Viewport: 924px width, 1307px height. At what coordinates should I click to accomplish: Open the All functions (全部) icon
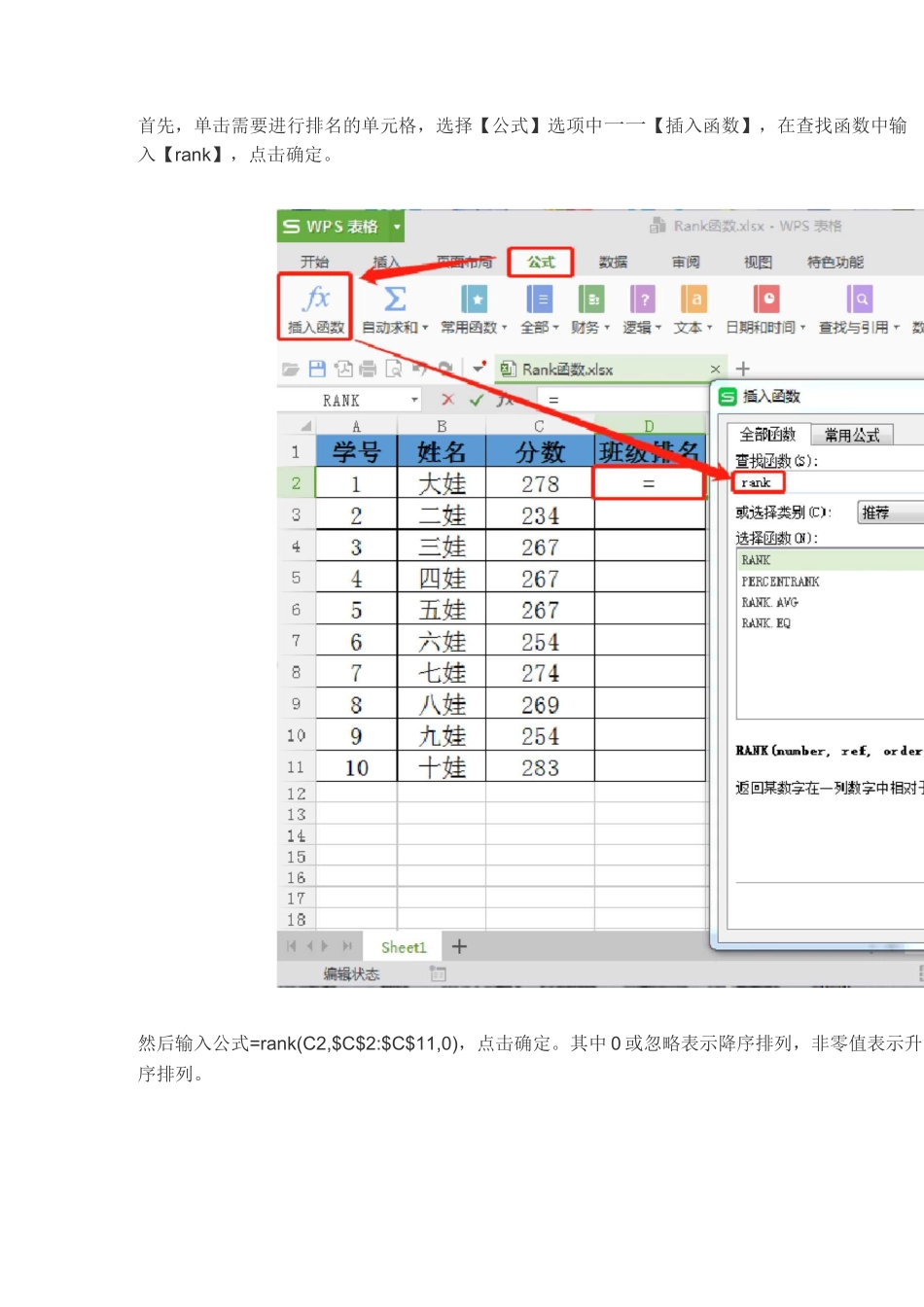coord(539,299)
